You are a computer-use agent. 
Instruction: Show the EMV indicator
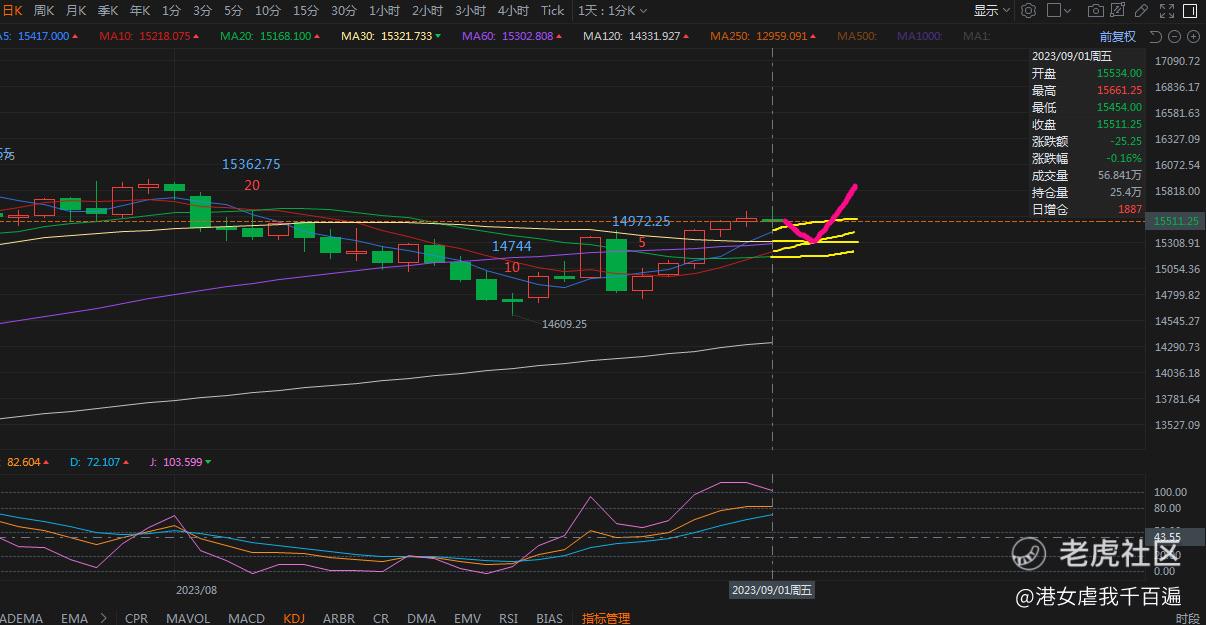point(467,618)
